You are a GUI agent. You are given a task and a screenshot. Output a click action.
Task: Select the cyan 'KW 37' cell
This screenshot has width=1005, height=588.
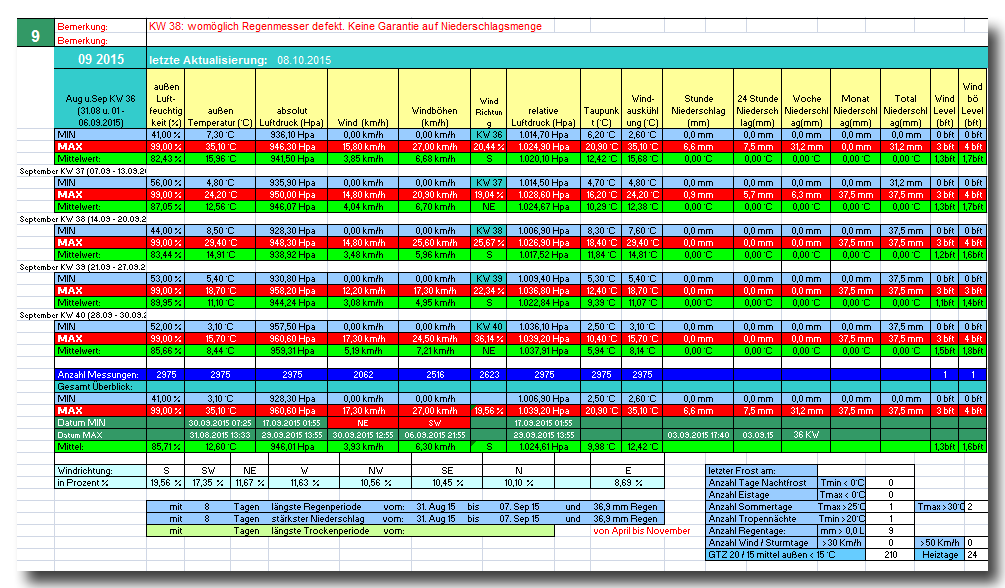(488, 183)
